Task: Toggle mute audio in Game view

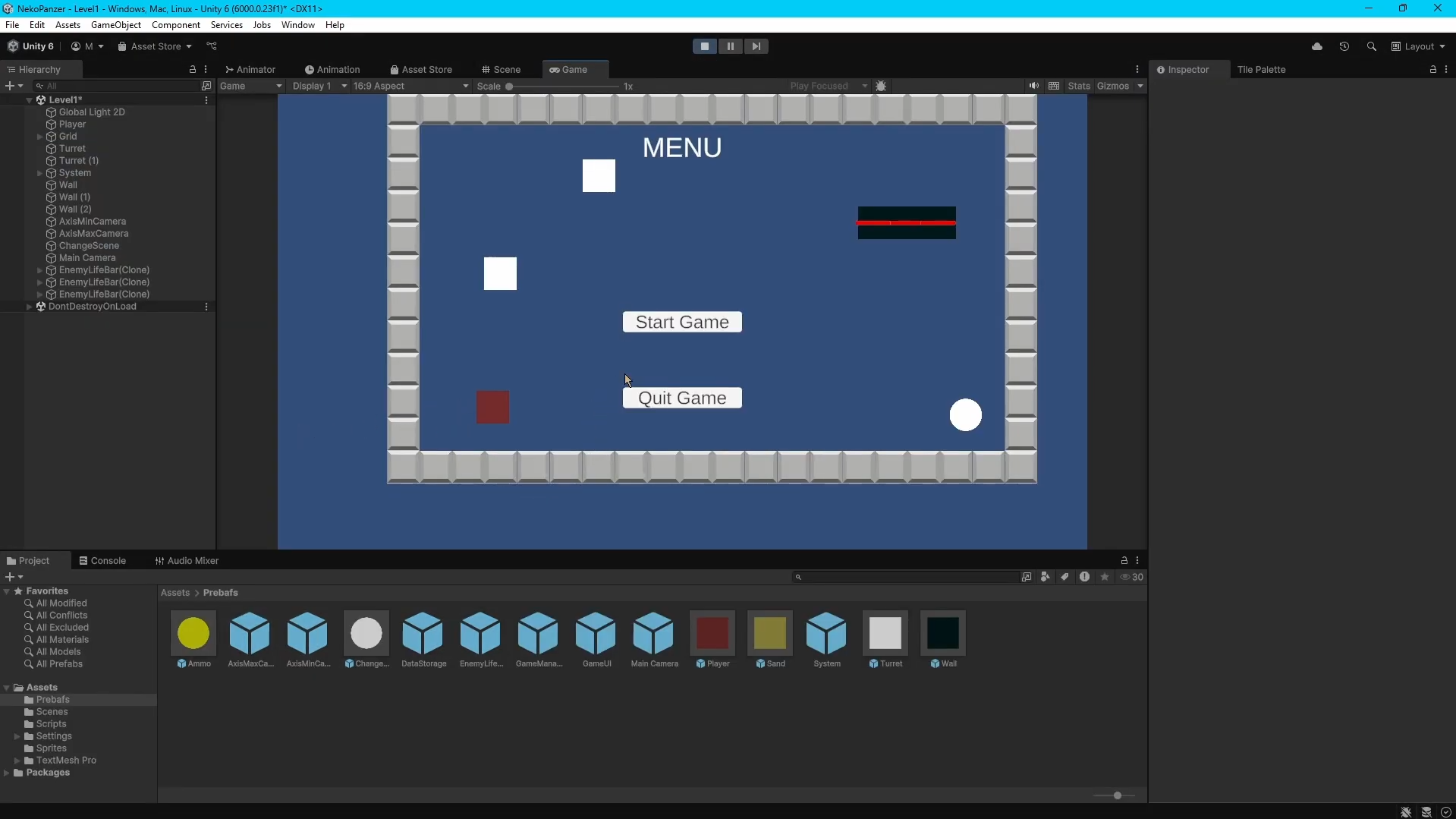Action: coord(1033,86)
